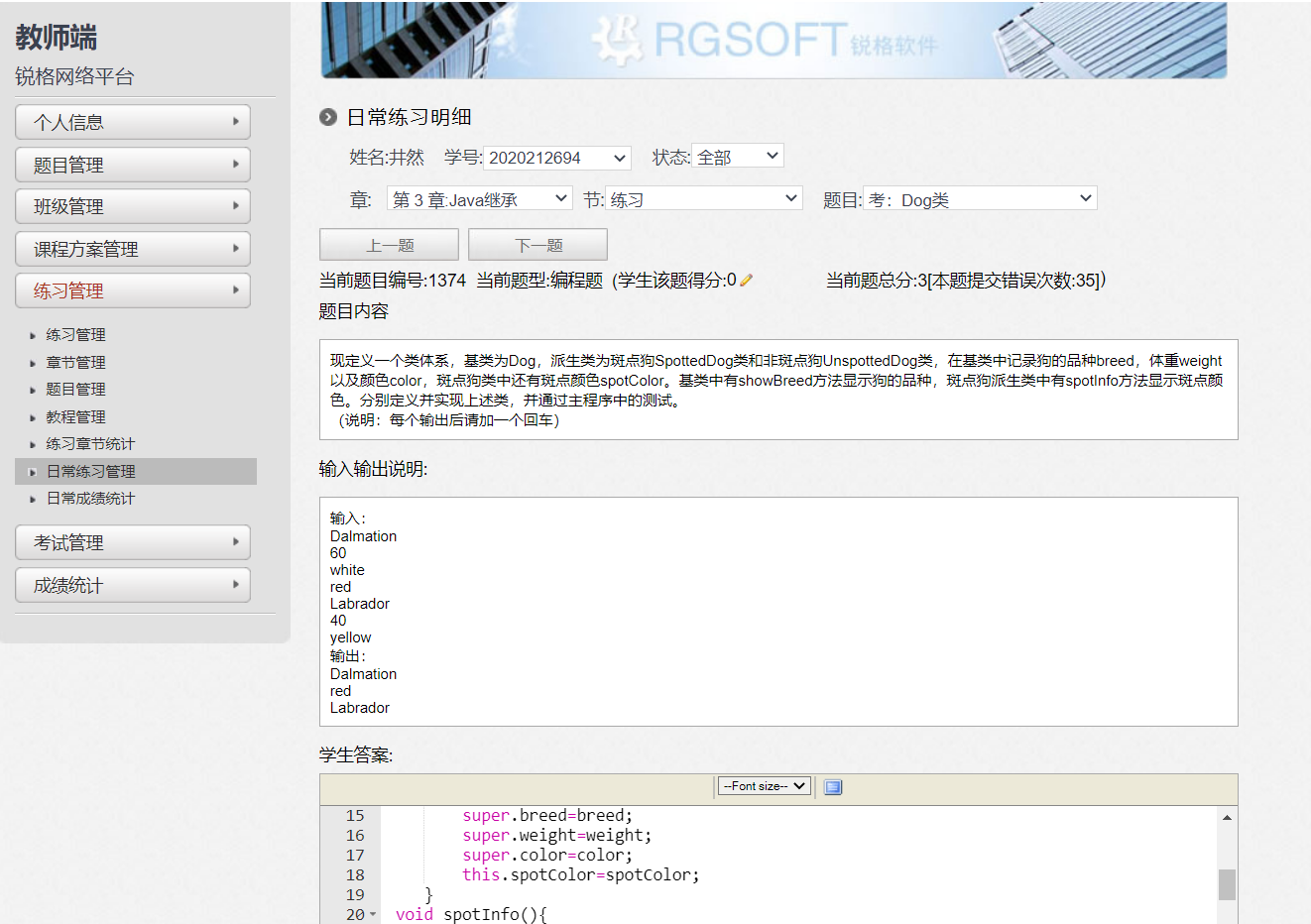Open the 考试管理 sidebar menu
Image resolution: width=1311 pixels, height=924 pixels.
(133, 542)
